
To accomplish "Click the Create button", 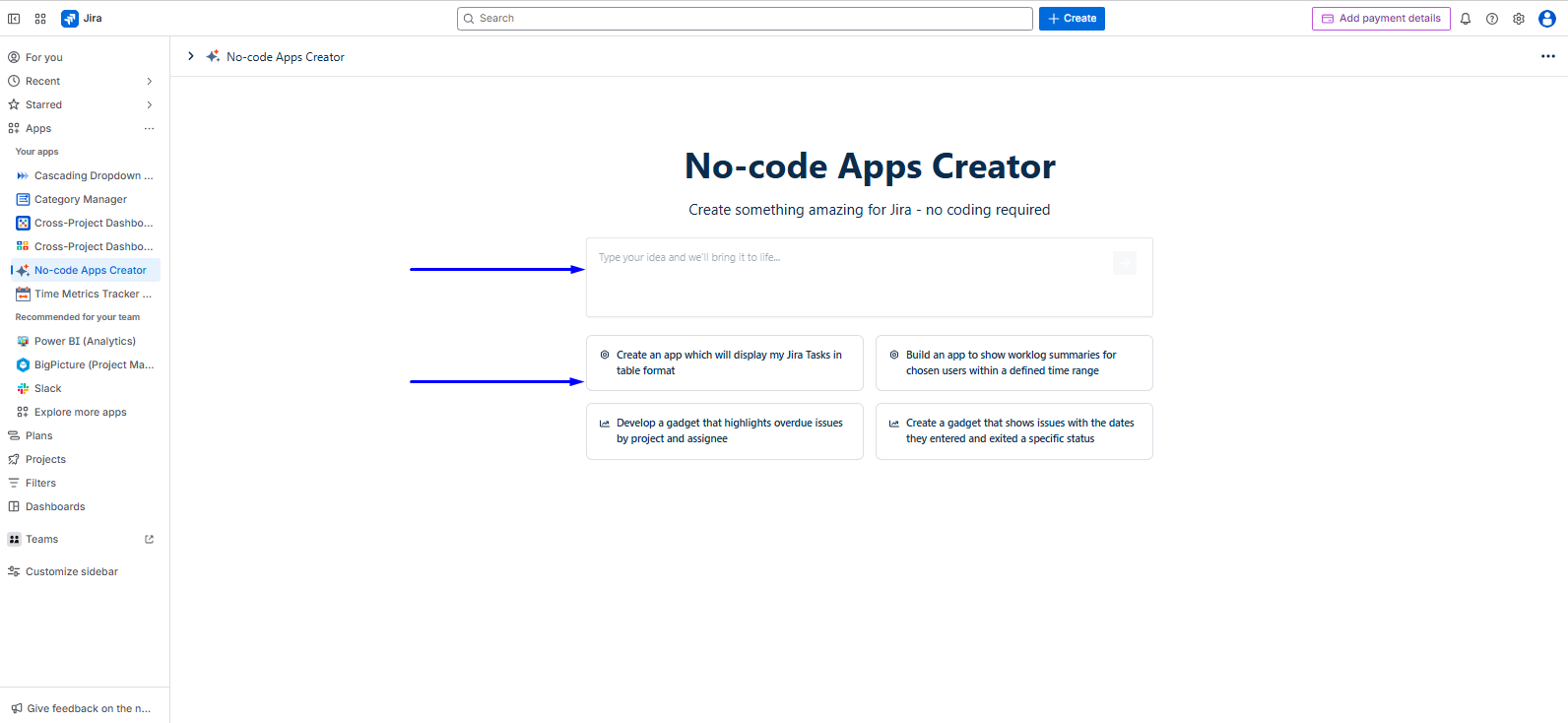I will click(1072, 19).
